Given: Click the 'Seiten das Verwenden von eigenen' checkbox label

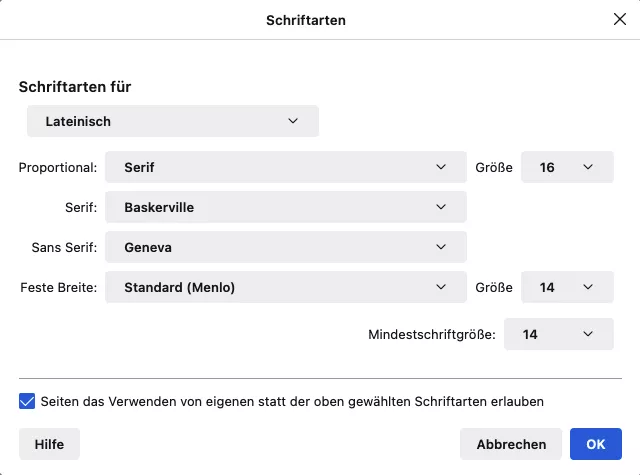Looking at the screenshot, I should pyautogui.click(x=292, y=401).
